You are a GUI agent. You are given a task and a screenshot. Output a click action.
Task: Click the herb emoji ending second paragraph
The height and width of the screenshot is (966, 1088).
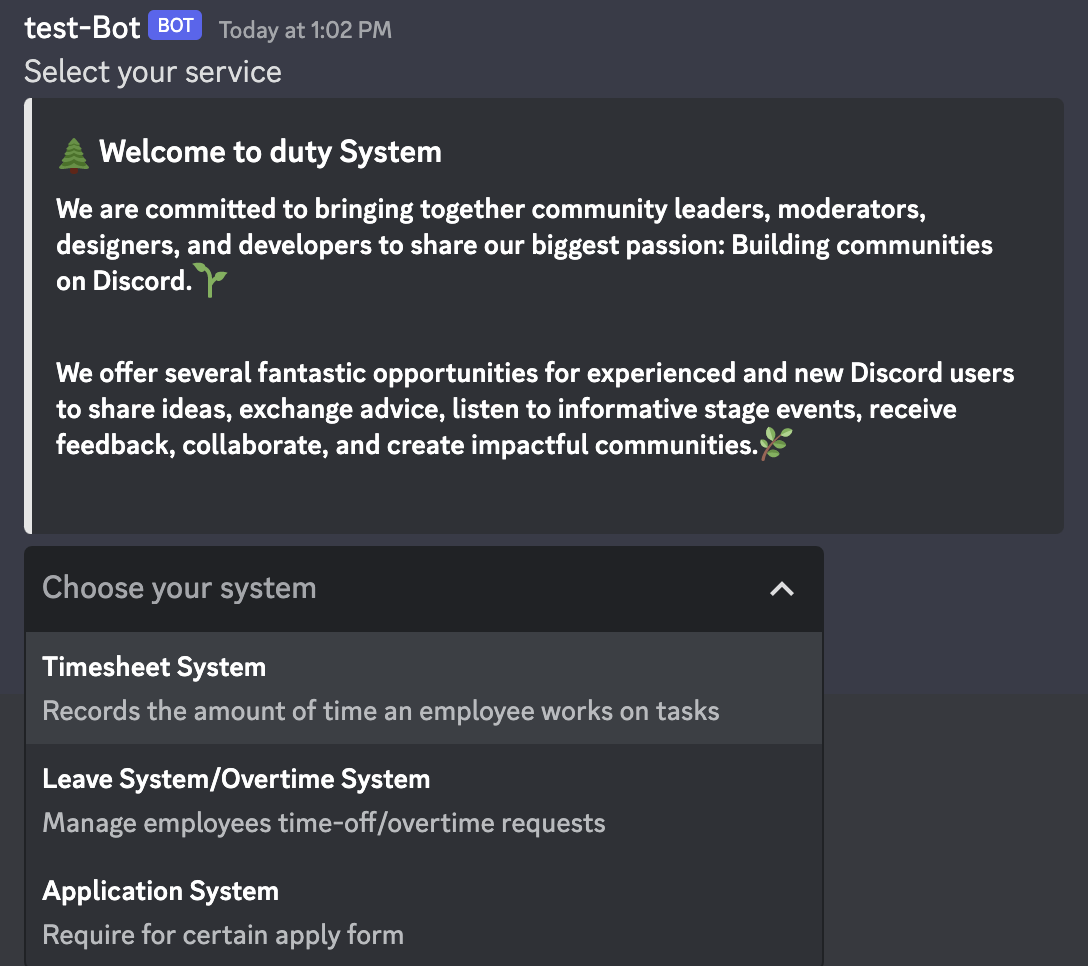[775, 444]
